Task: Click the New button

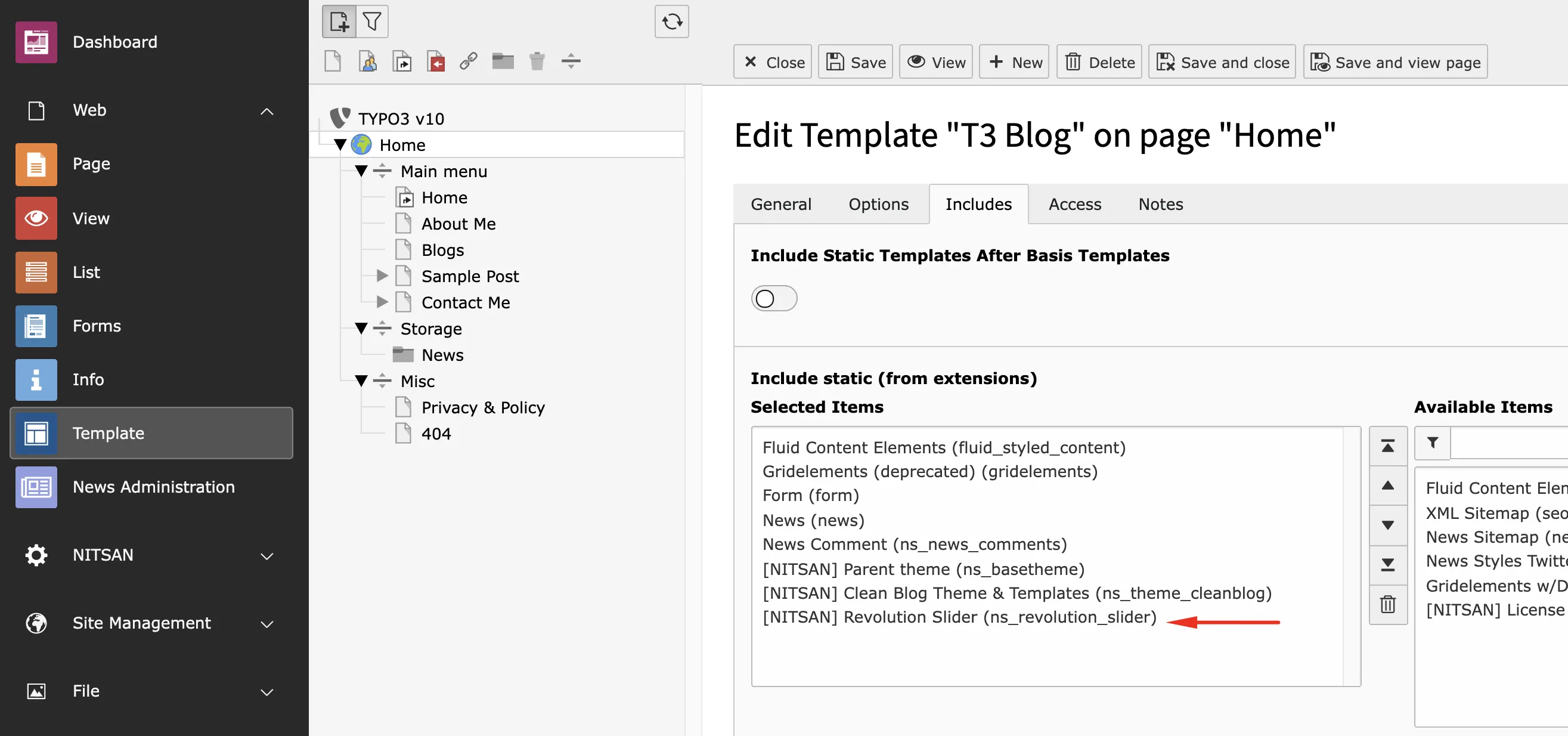Action: 1014,62
